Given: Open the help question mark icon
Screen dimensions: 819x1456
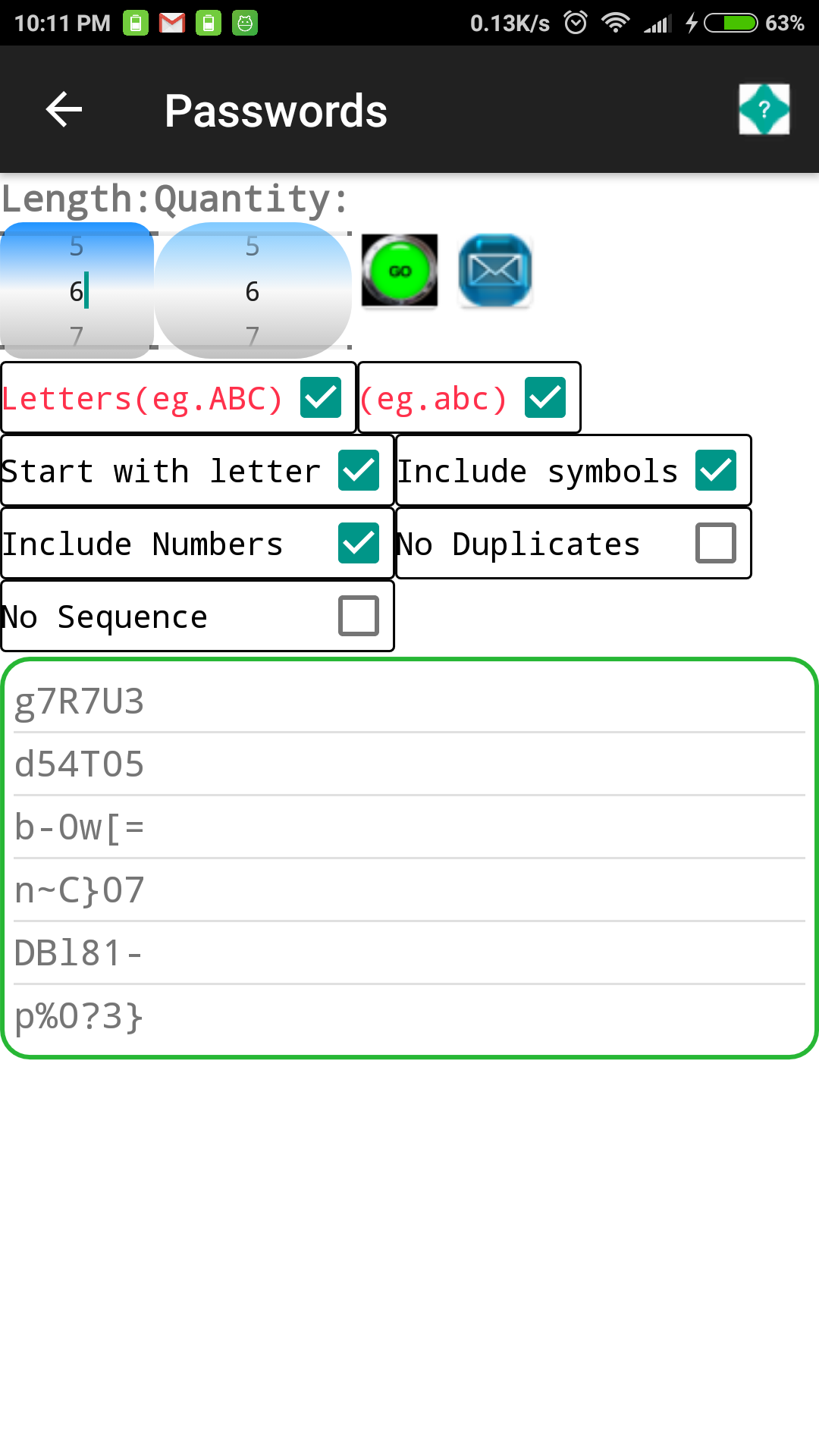Looking at the screenshot, I should click(764, 110).
